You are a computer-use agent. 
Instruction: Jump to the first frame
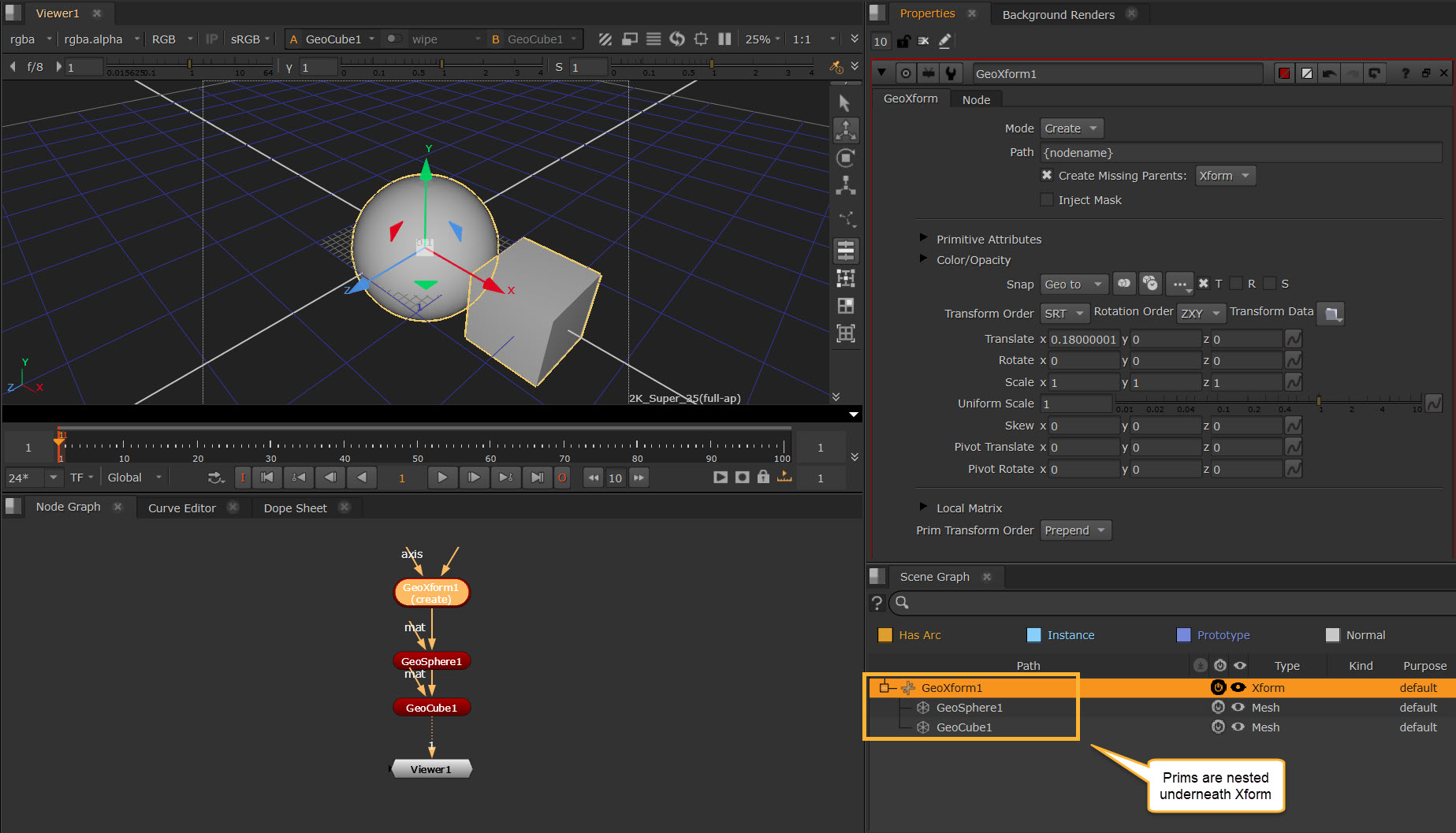coord(267,478)
